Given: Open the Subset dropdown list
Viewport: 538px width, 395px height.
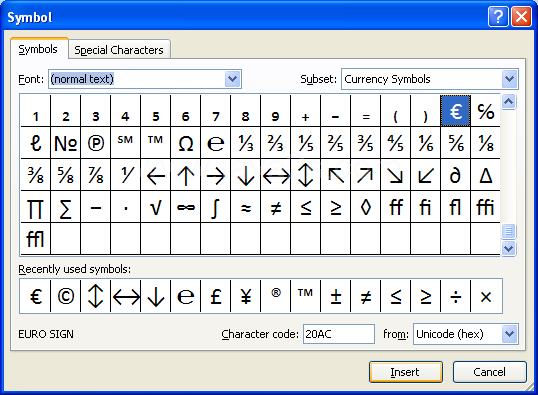Looking at the screenshot, I should (x=510, y=79).
